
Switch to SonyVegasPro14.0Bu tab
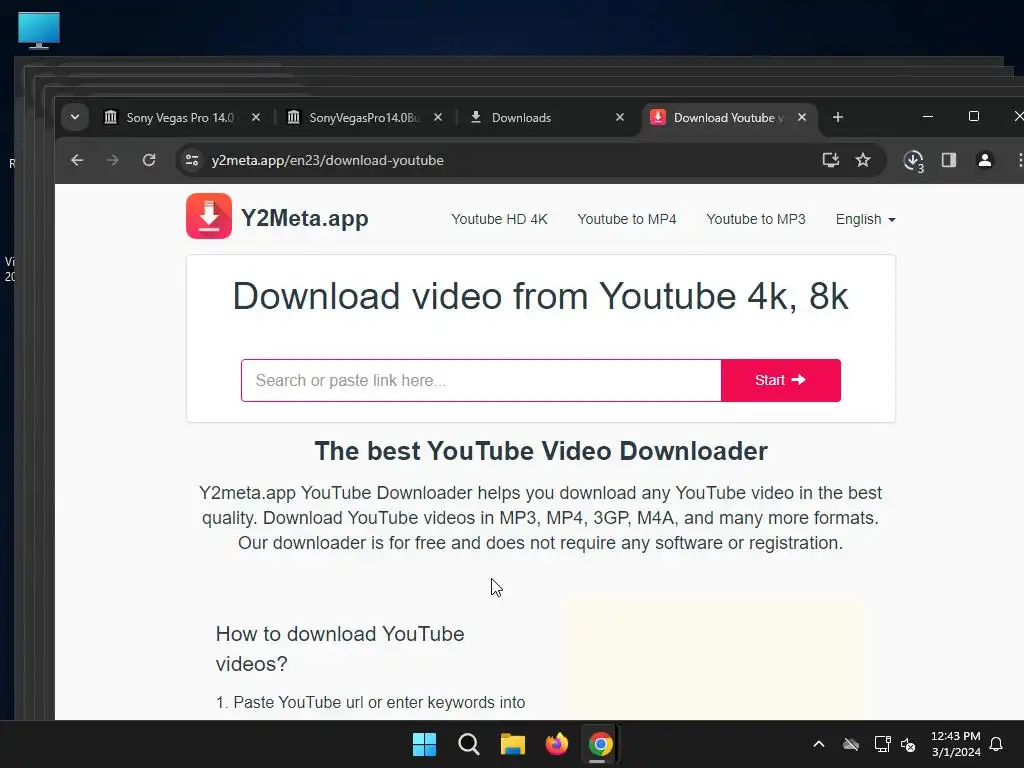364,118
